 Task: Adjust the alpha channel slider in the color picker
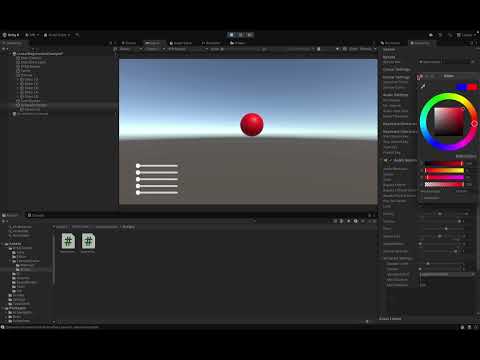pos(444,184)
